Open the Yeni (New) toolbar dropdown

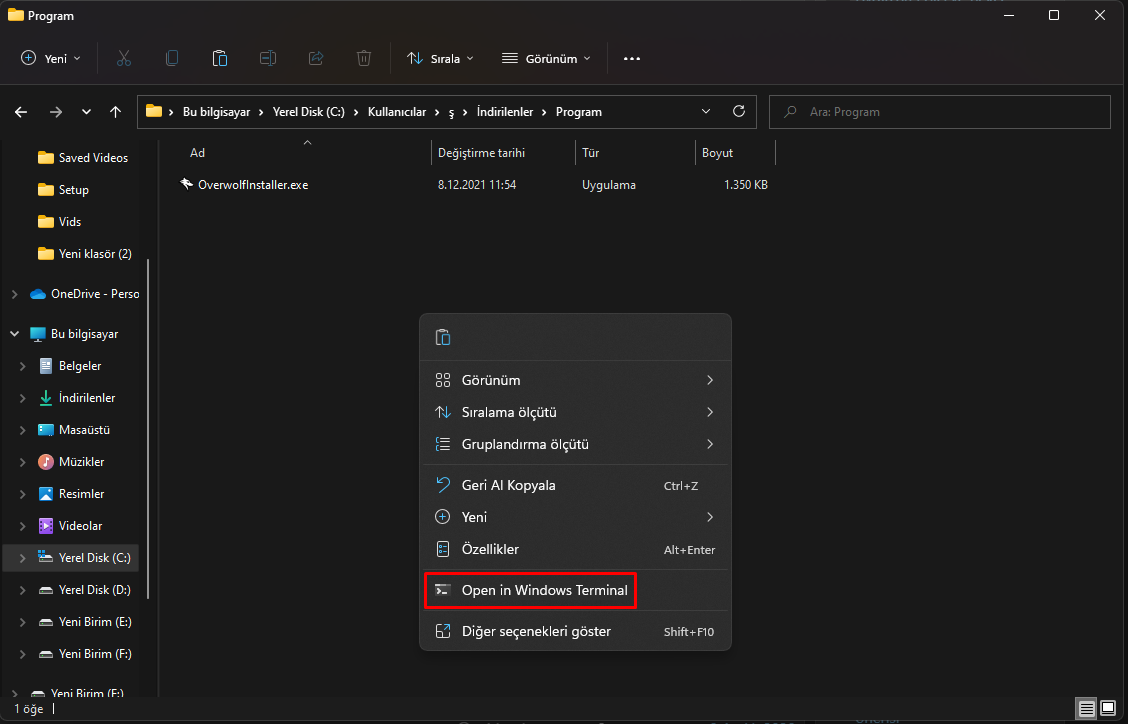click(51, 58)
